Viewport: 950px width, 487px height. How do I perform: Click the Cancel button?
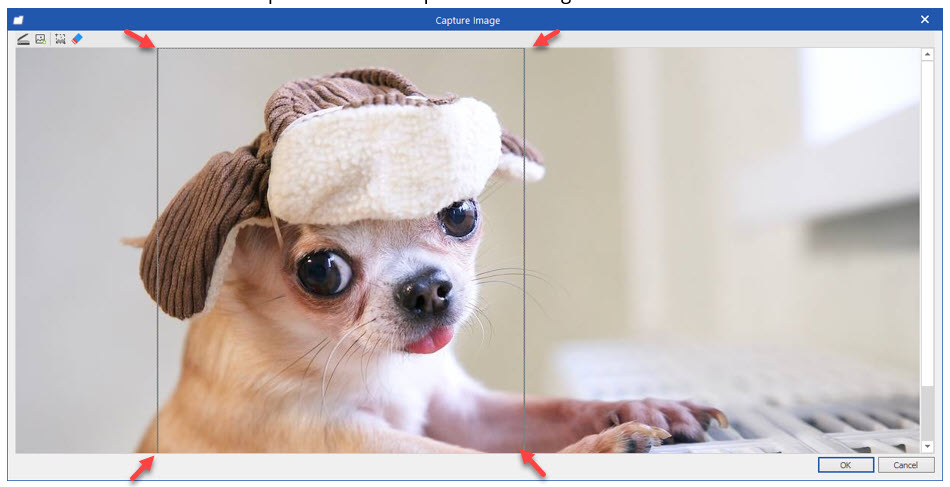[x=906, y=465]
